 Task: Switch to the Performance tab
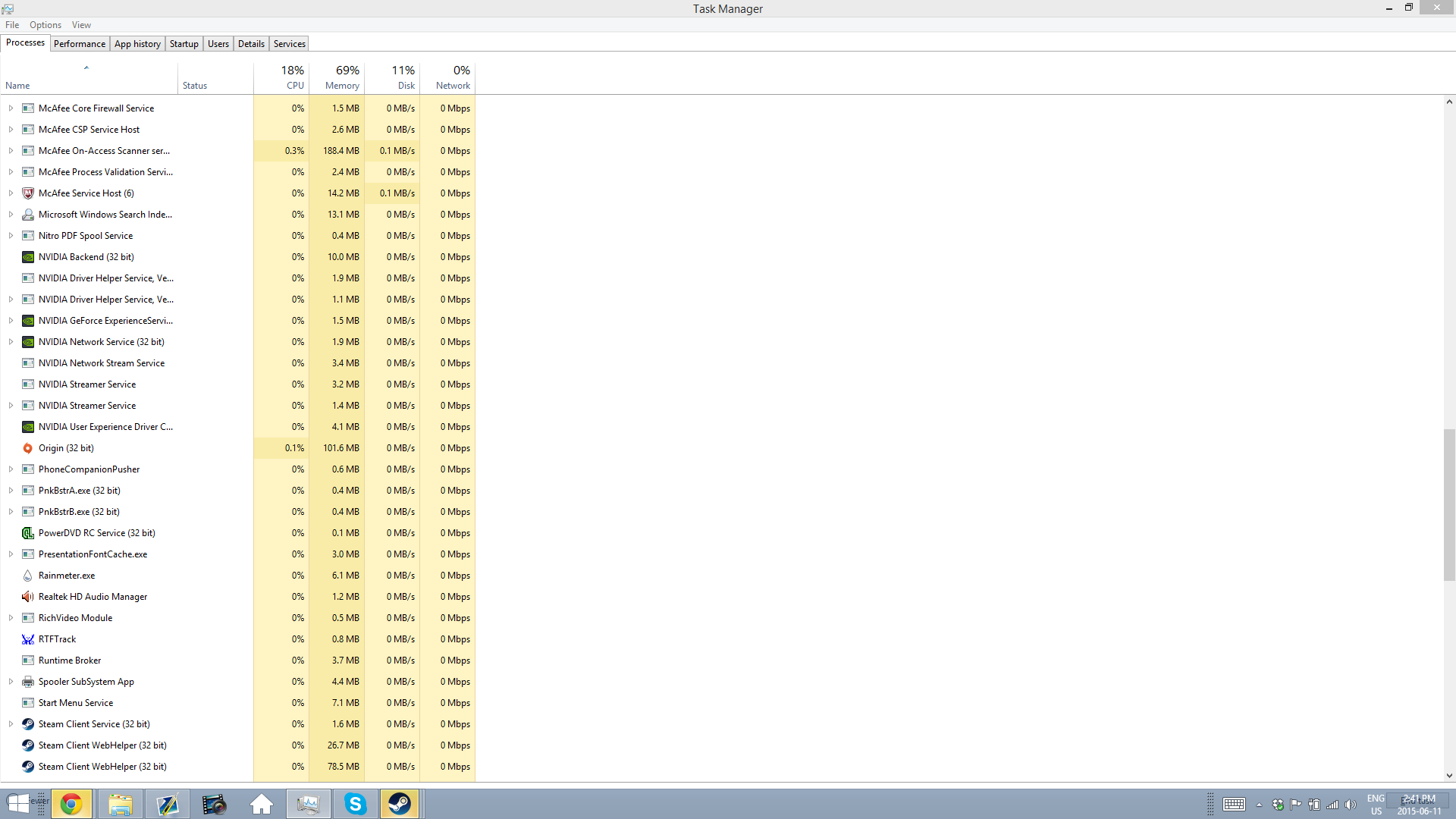80,44
